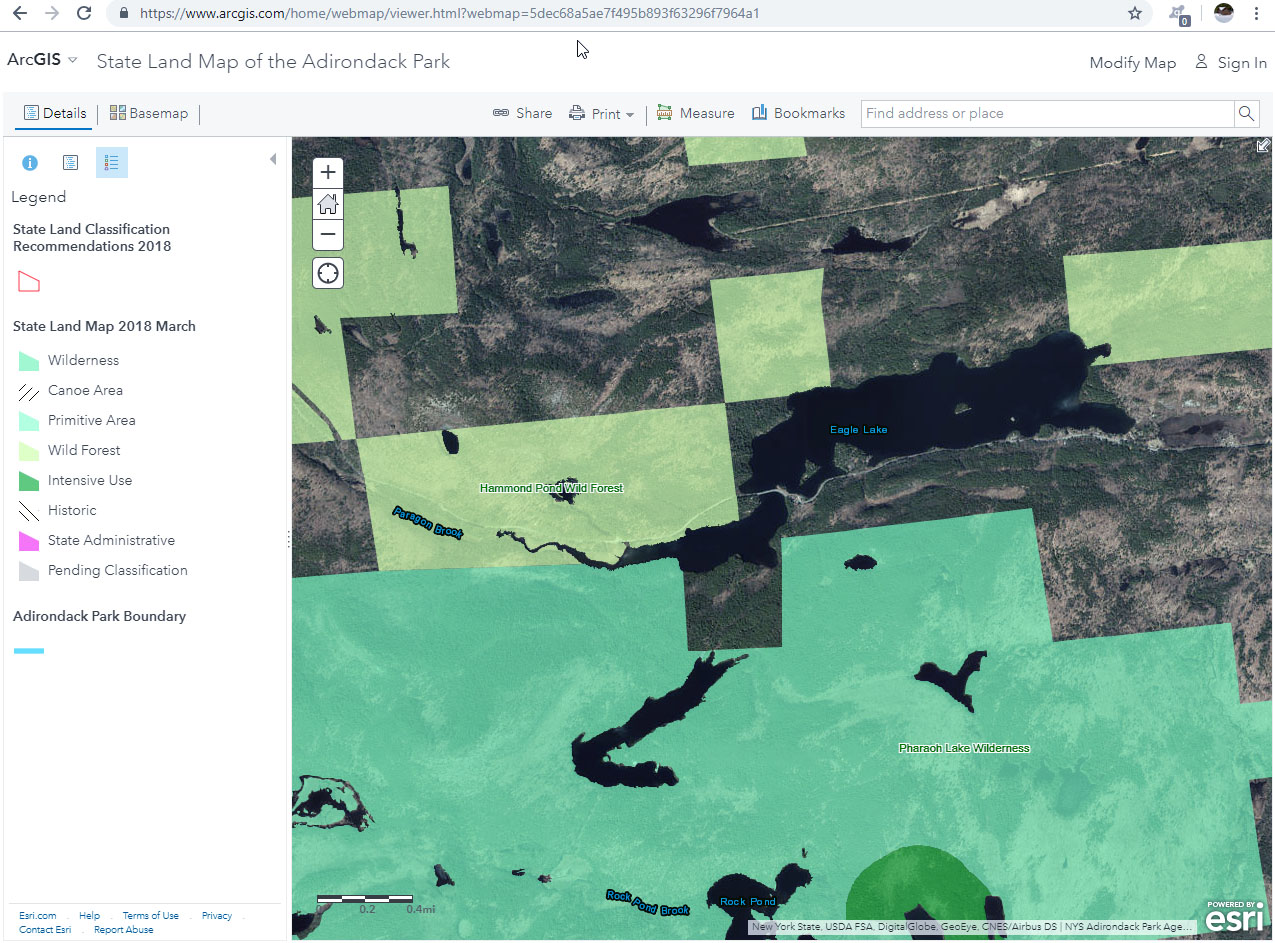Open Bookmarks list

(x=798, y=113)
